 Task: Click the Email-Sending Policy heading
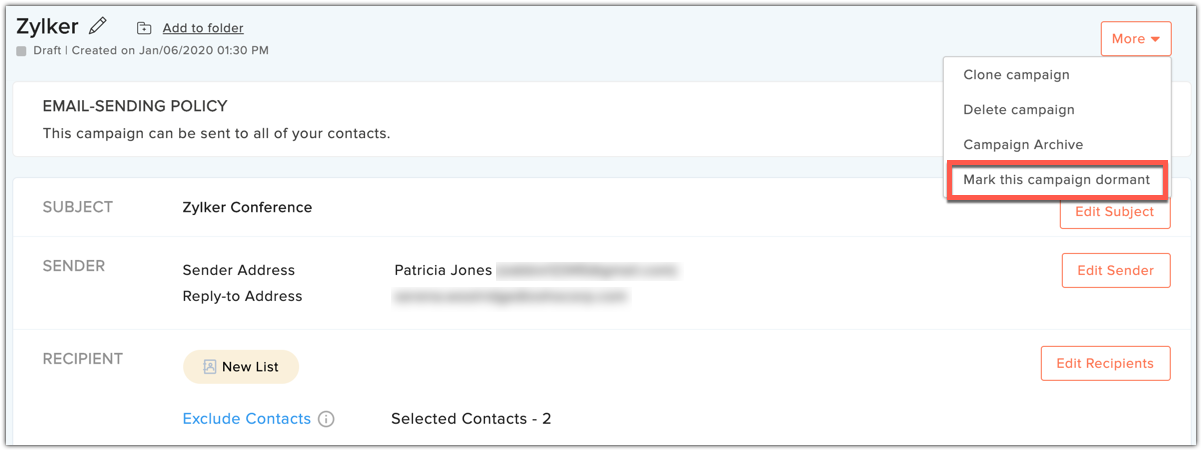point(135,106)
